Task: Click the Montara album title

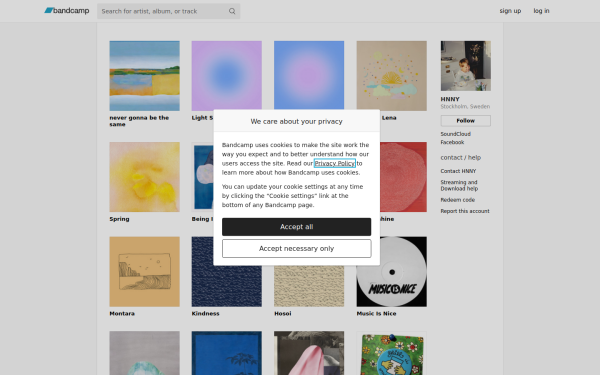Action: [122, 313]
